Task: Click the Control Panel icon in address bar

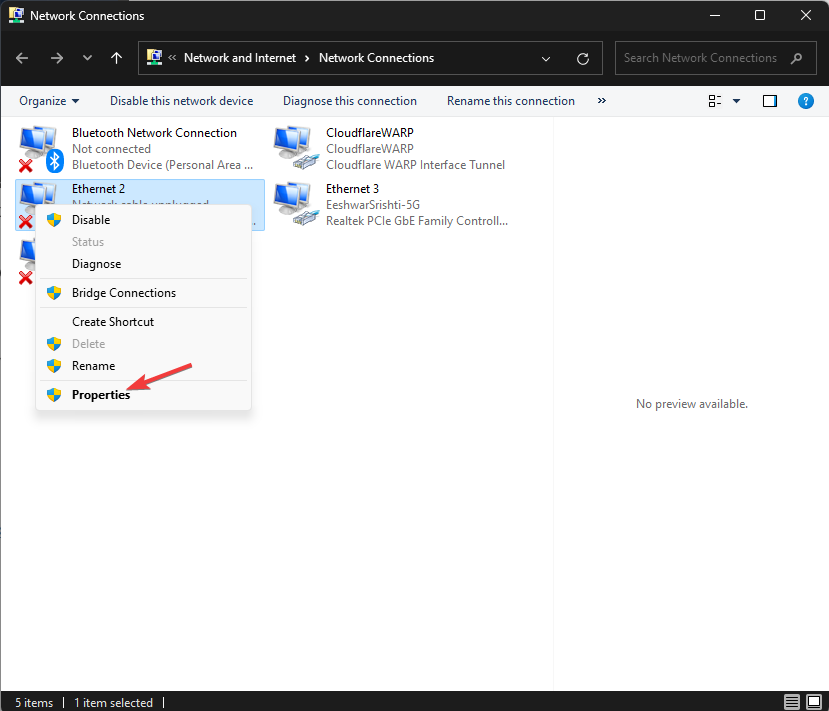Action: 154,57
